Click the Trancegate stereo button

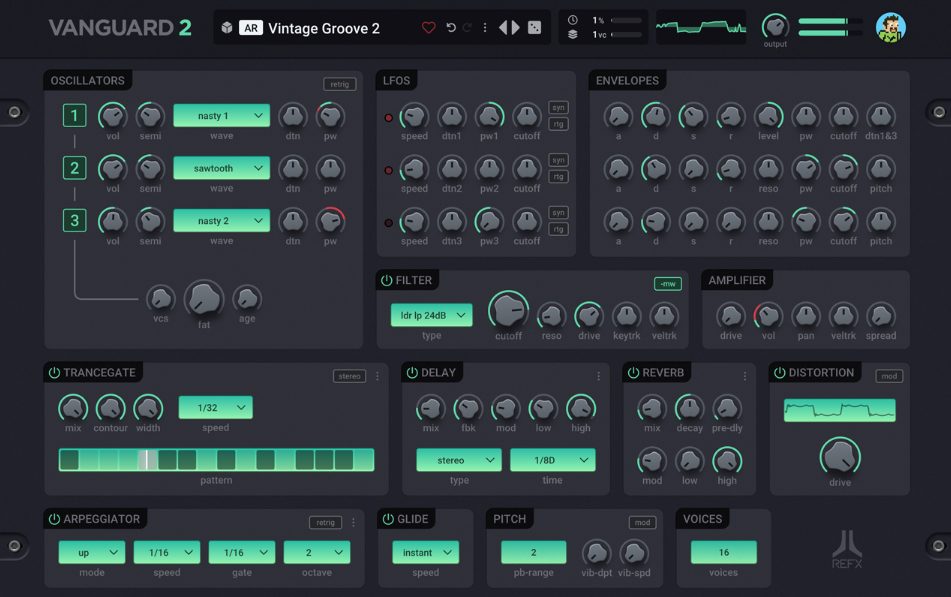coord(349,376)
